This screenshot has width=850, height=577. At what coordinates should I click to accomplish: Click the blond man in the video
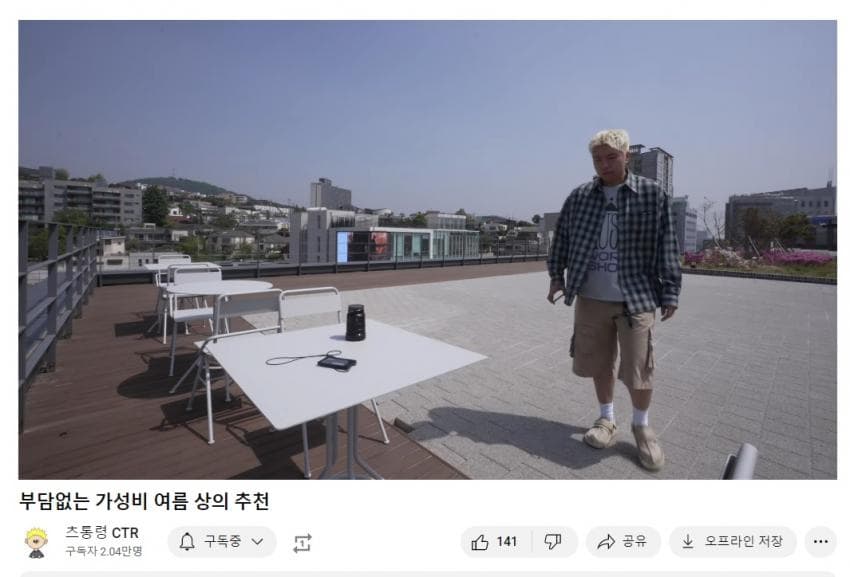pos(618,298)
